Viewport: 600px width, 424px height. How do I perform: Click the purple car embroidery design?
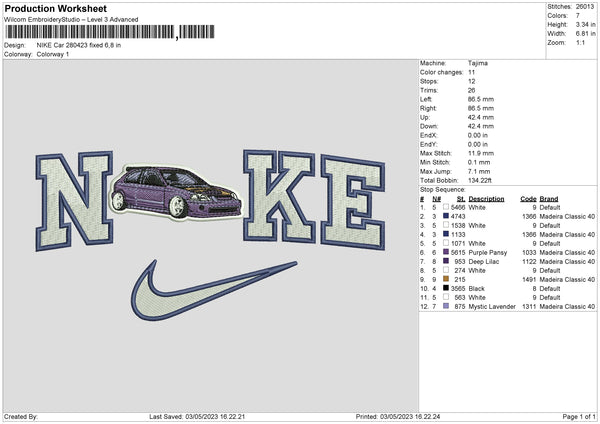[x=176, y=192]
